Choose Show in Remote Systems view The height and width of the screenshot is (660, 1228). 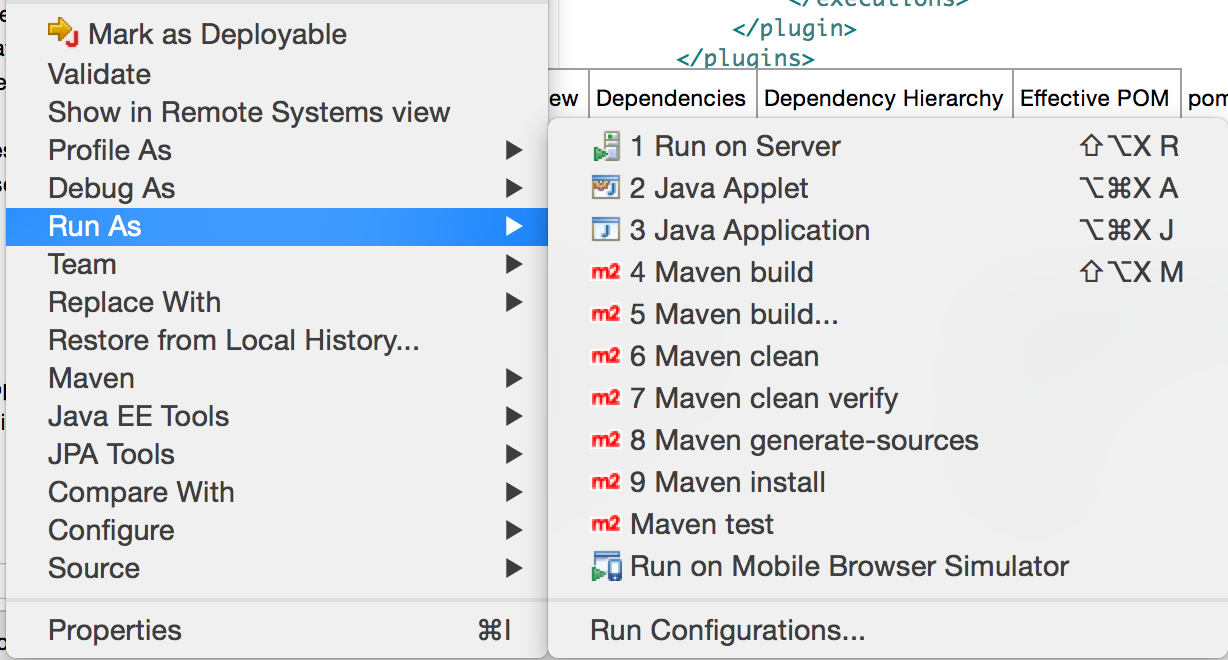point(277,112)
